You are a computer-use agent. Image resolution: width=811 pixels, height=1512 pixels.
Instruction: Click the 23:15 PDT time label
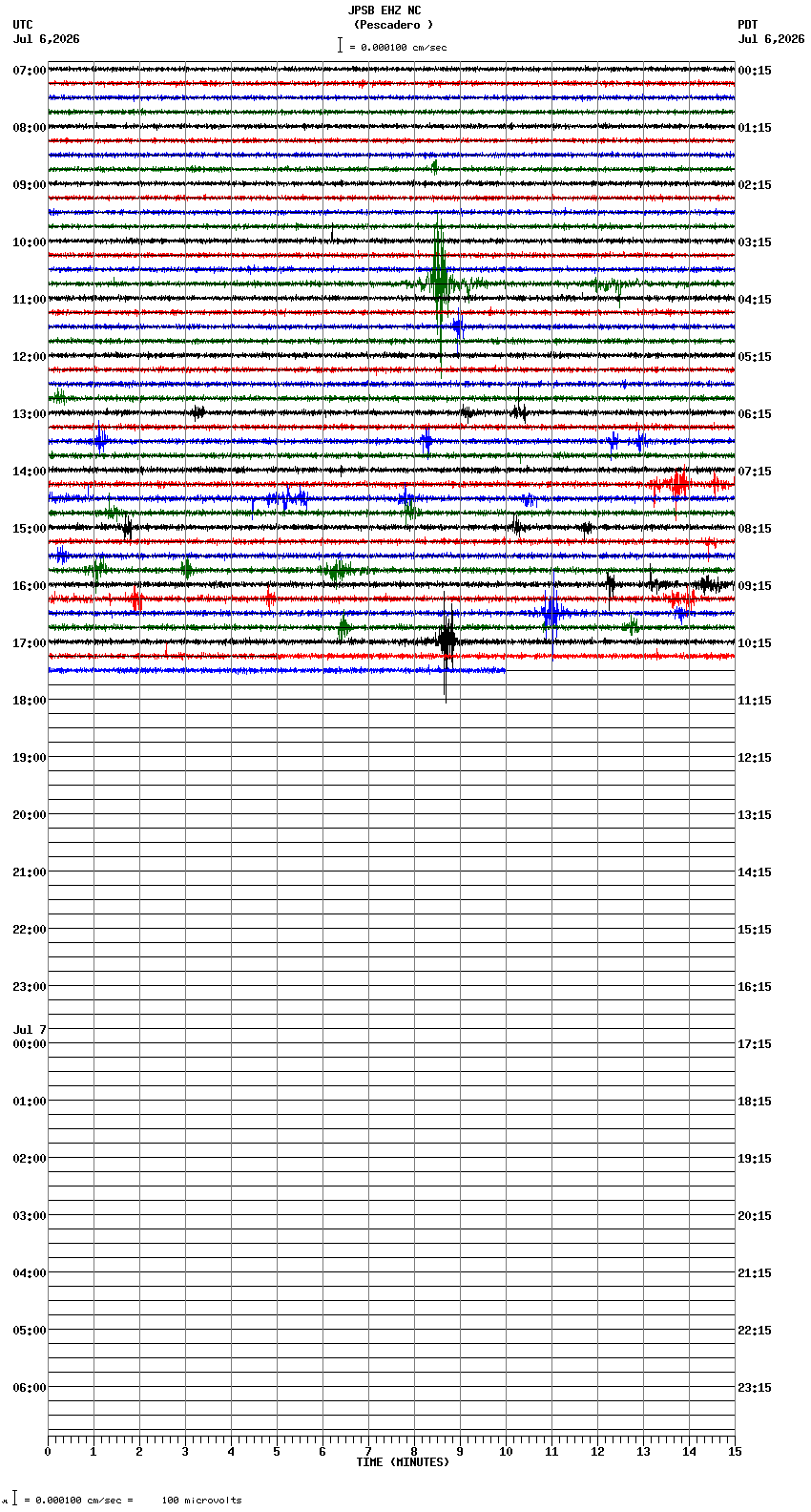click(755, 1388)
